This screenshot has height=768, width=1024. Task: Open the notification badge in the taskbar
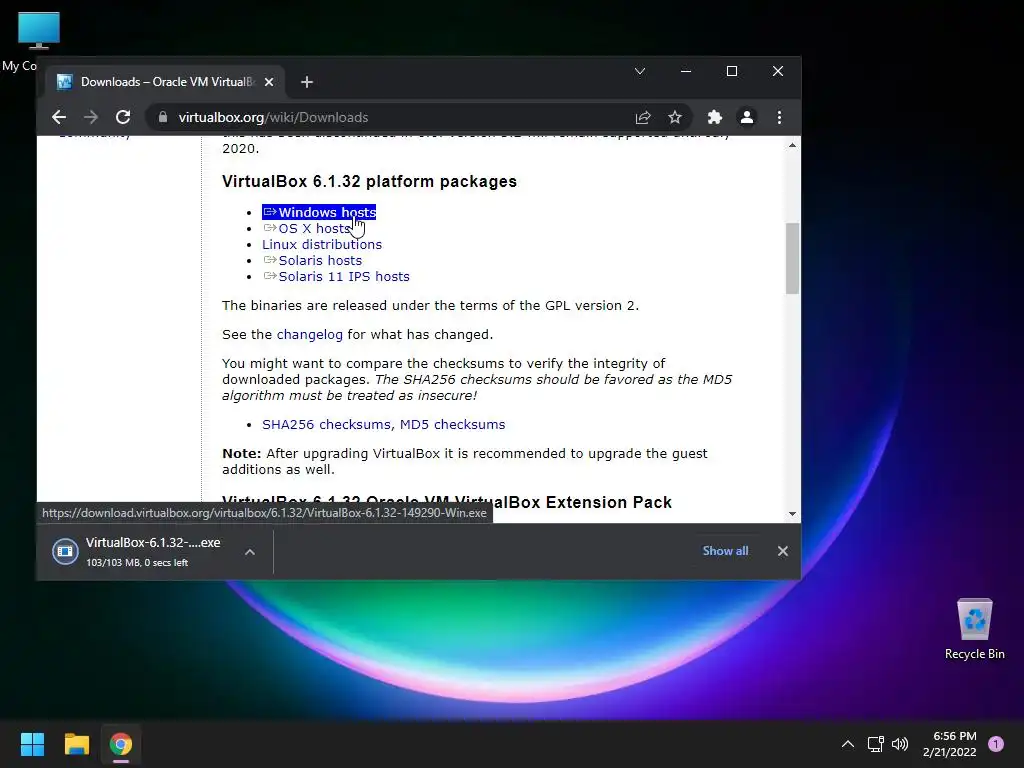pos(996,744)
